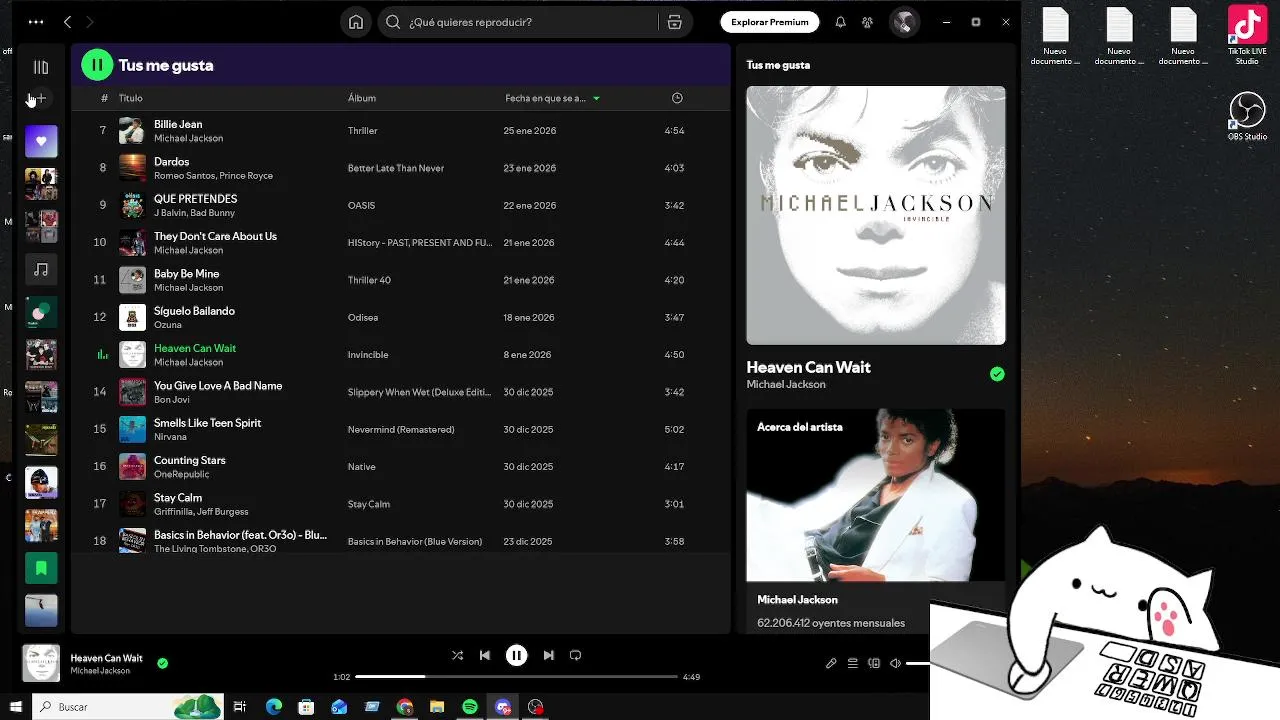This screenshot has width=1280, height=720.
Task: Open the Ozuna artist link
Action: pyautogui.click(x=167, y=325)
